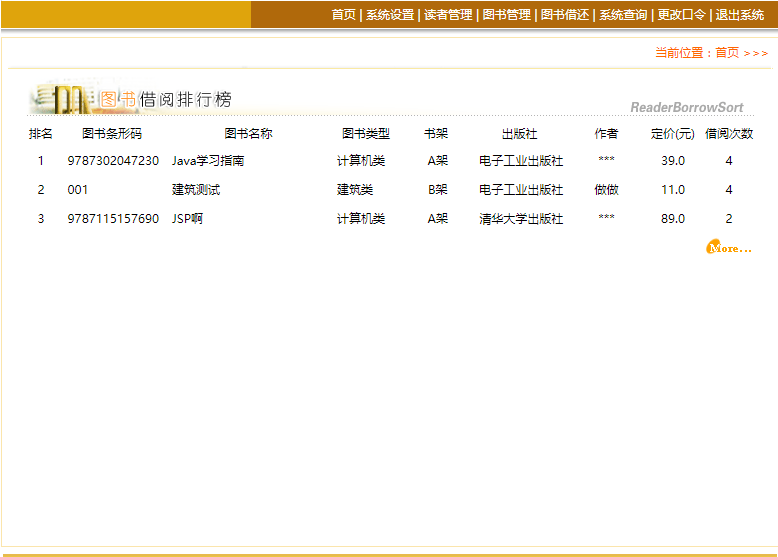Click barcode 9787115157690

pyautogui.click(x=113, y=219)
